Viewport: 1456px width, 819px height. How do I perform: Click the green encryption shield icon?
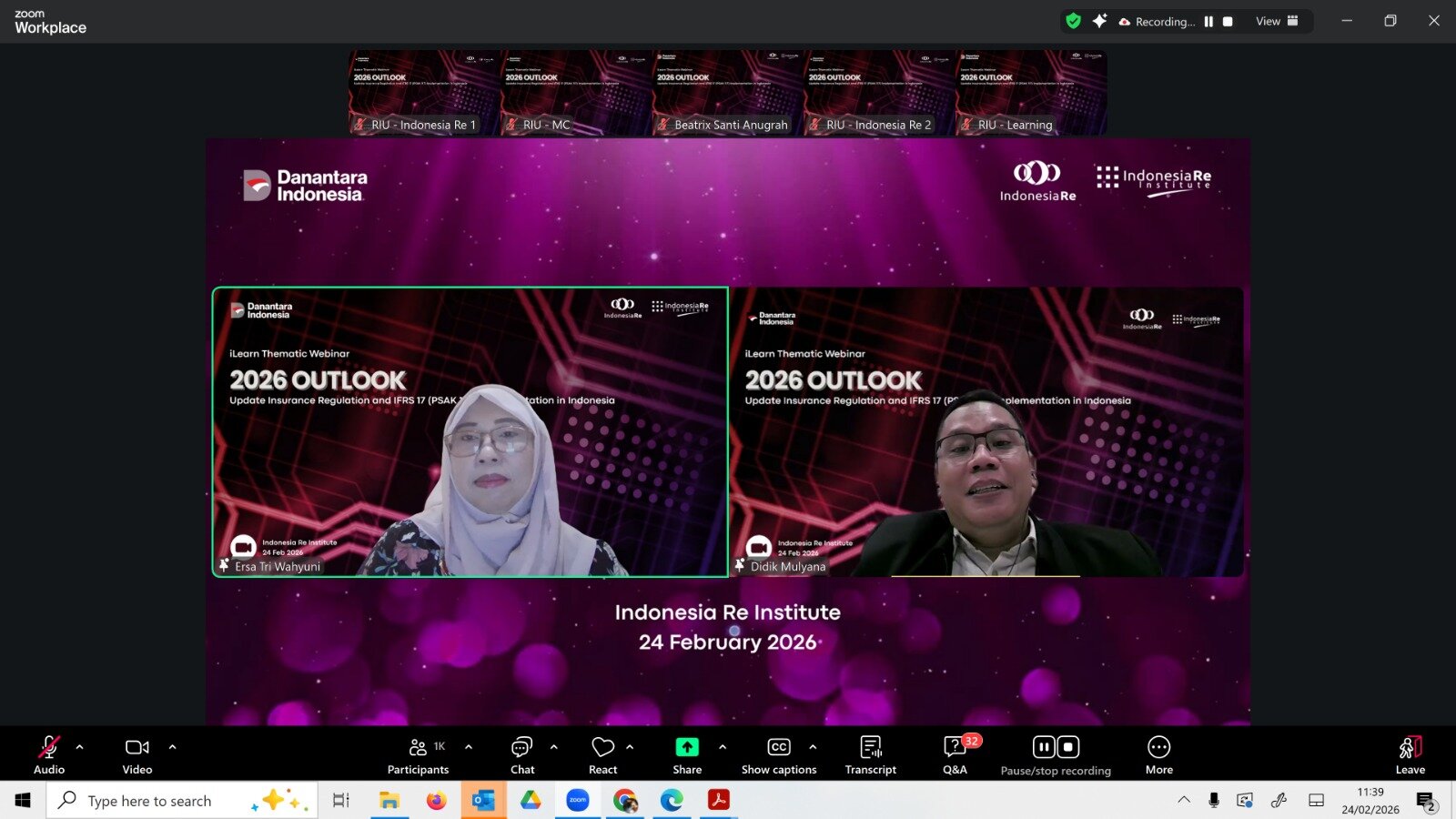pos(1074,21)
